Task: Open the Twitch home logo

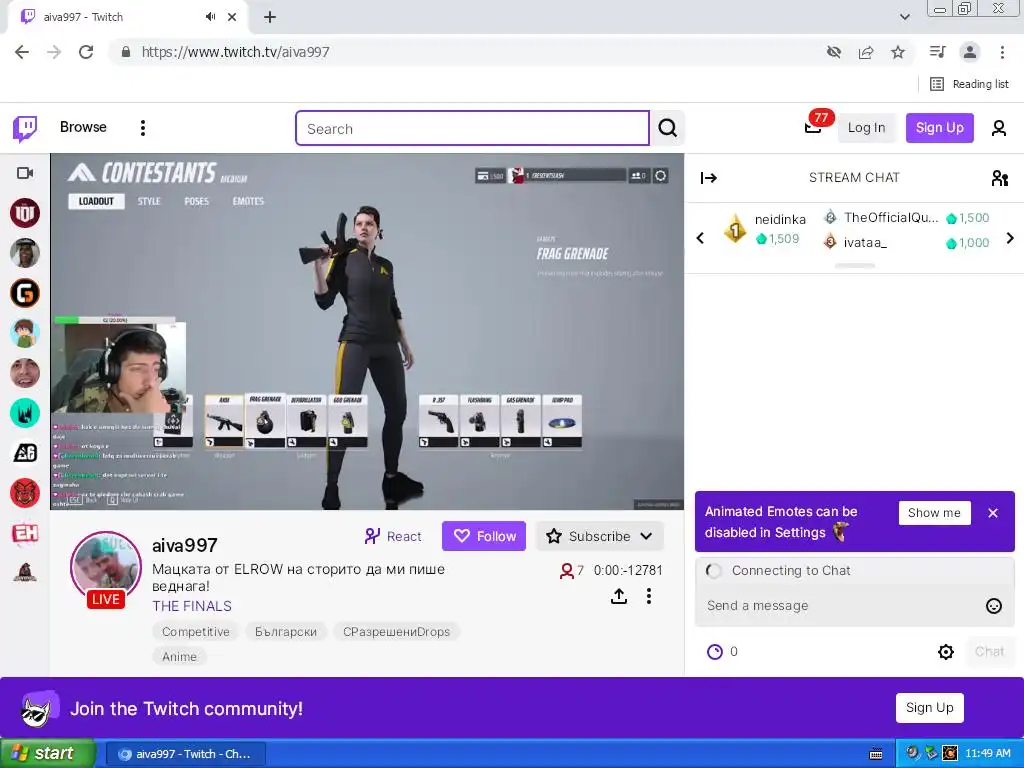Action: [25, 128]
